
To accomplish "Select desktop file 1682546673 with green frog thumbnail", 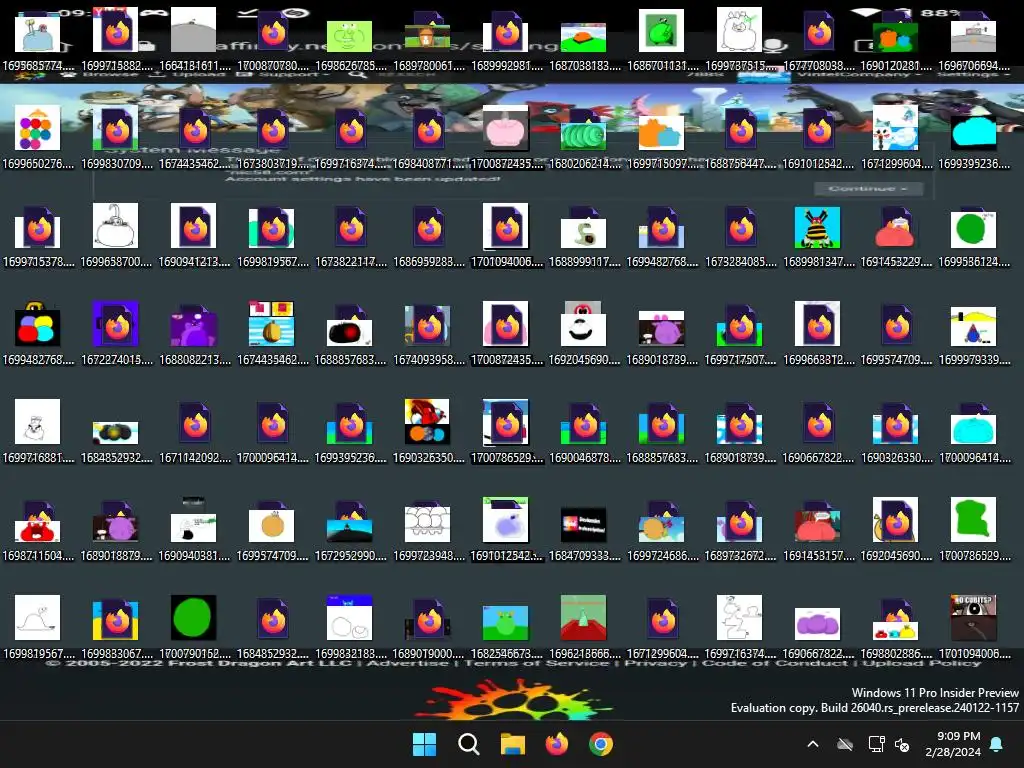I will tap(506, 628).
